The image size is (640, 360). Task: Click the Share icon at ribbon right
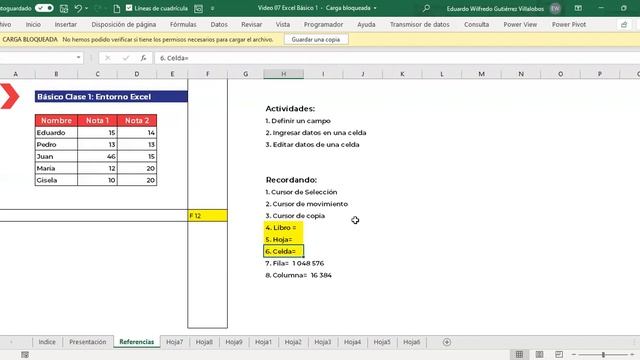point(624,25)
